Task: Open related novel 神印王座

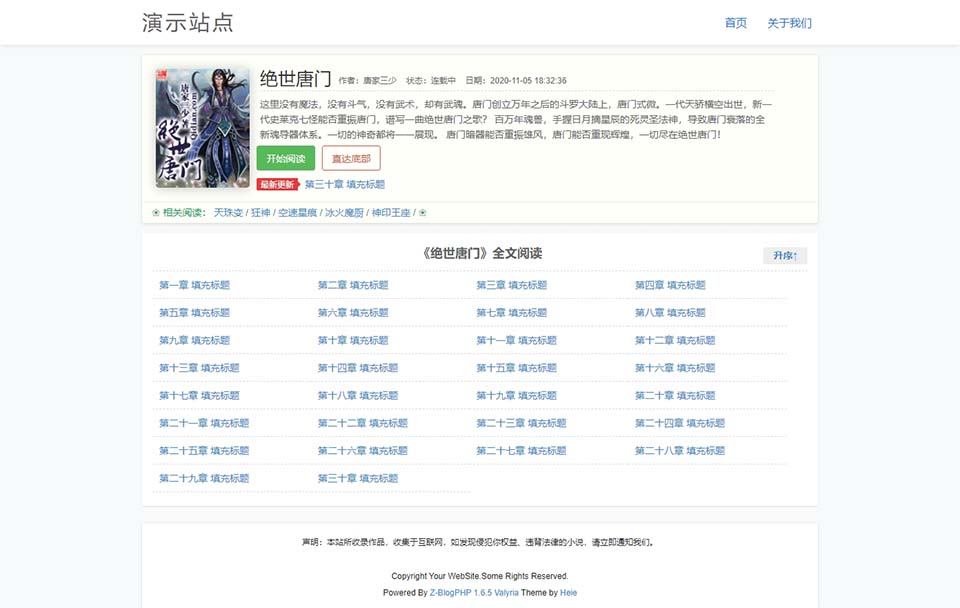Action: tap(392, 213)
